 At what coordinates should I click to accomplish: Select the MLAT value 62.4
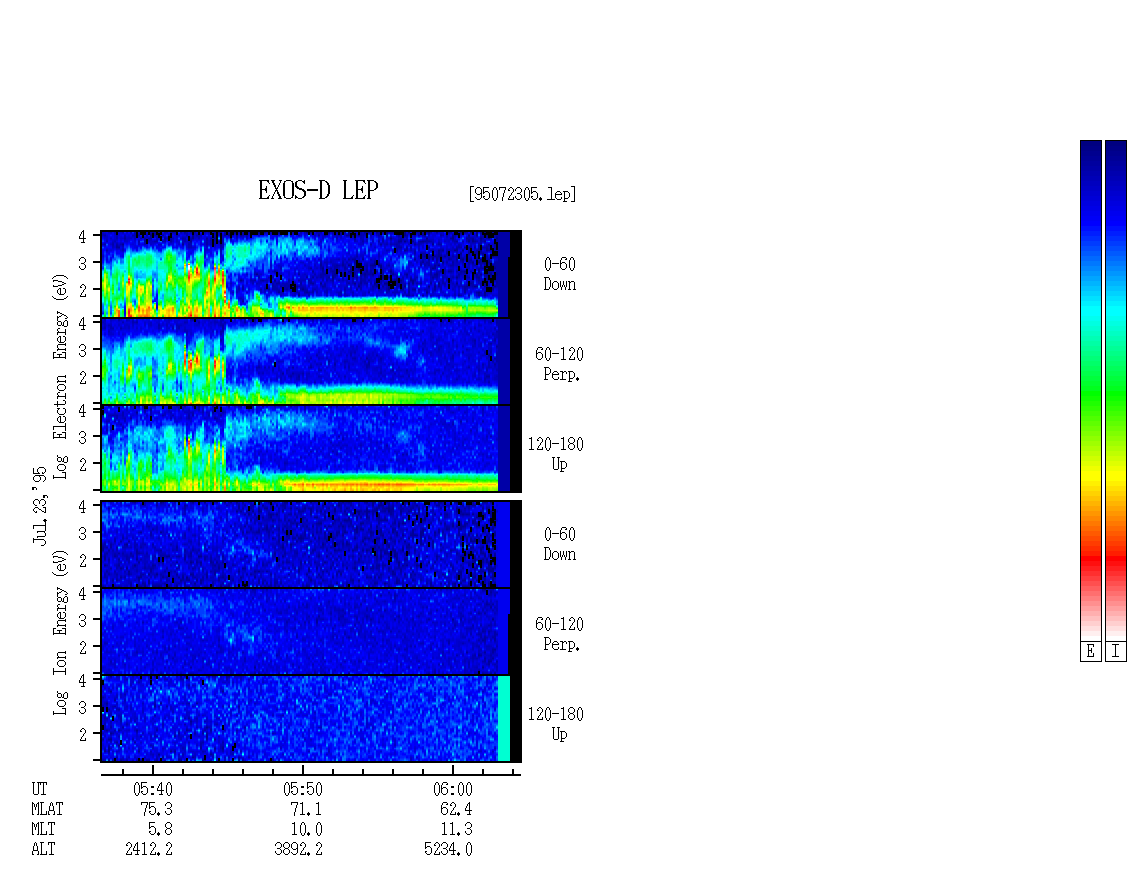(456, 809)
